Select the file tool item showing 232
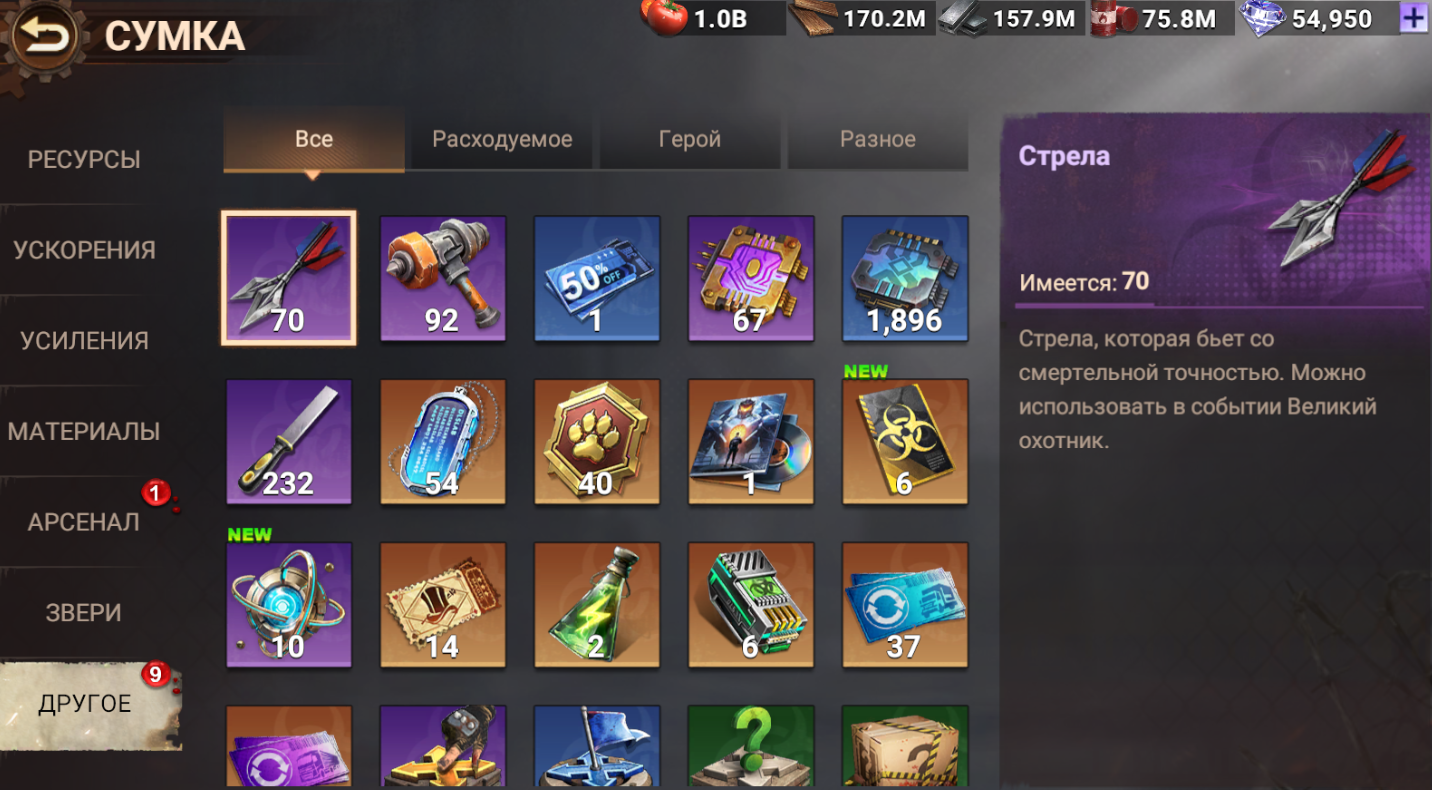The height and width of the screenshot is (790, 1432). tap(289, 441)
